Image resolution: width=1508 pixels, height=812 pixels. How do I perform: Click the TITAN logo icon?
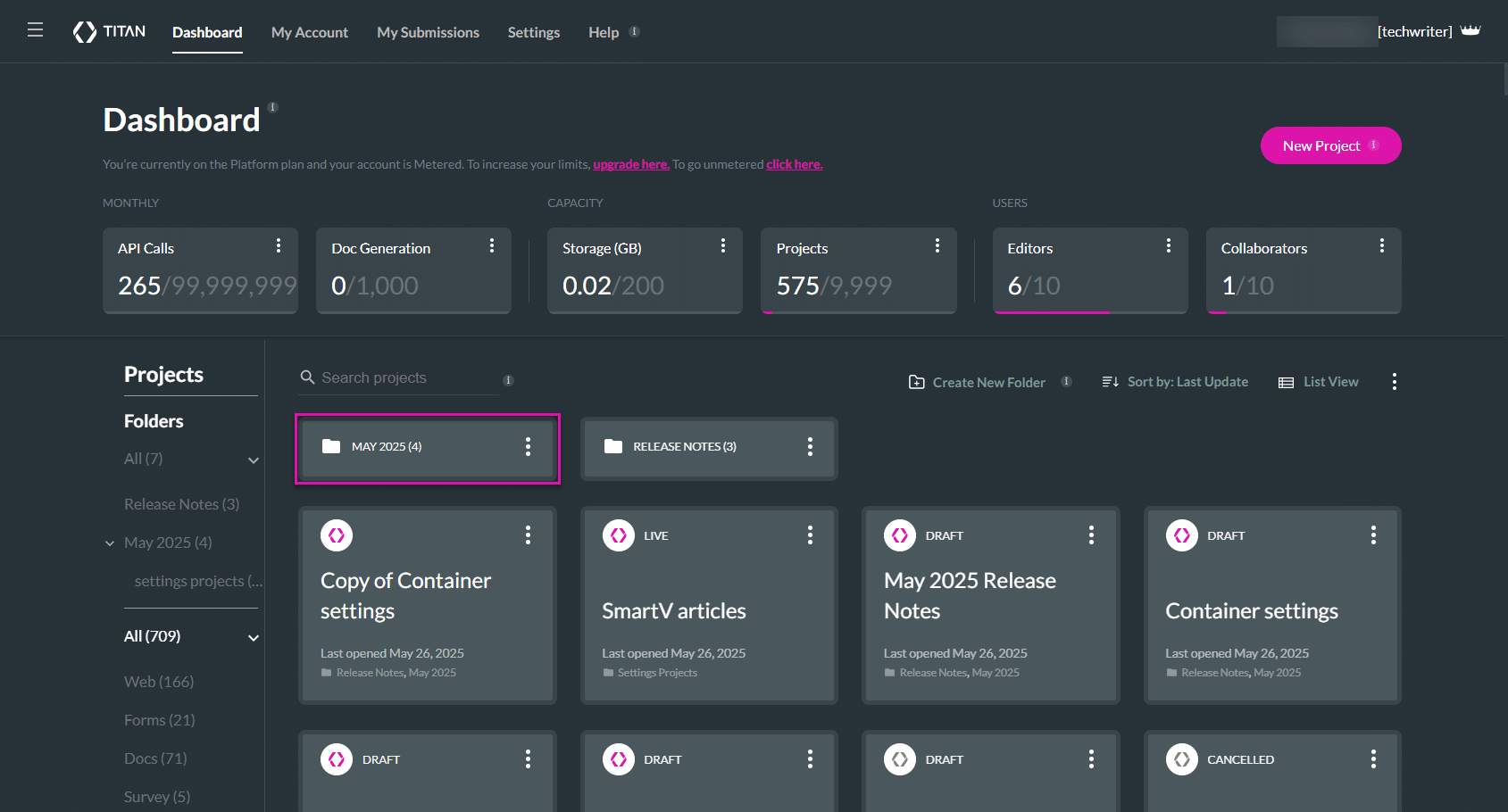(85, 32)
